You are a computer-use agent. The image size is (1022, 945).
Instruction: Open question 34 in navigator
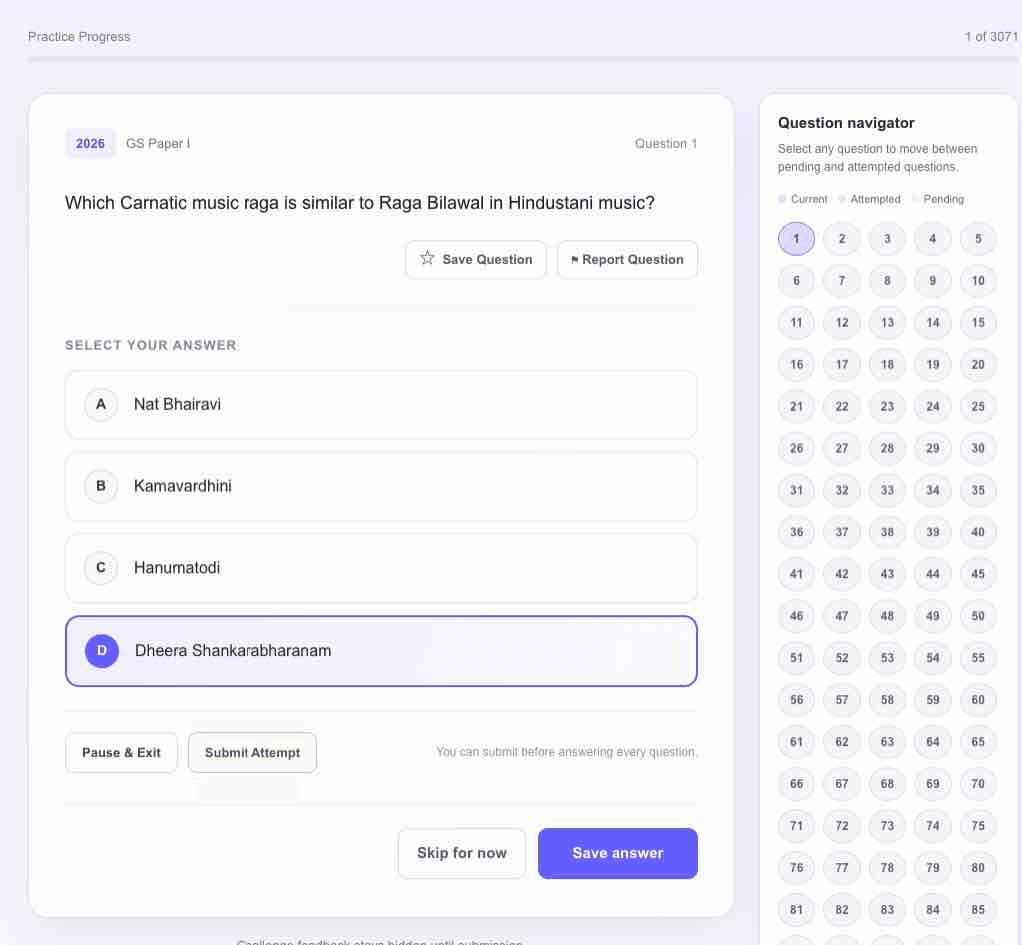933,490
